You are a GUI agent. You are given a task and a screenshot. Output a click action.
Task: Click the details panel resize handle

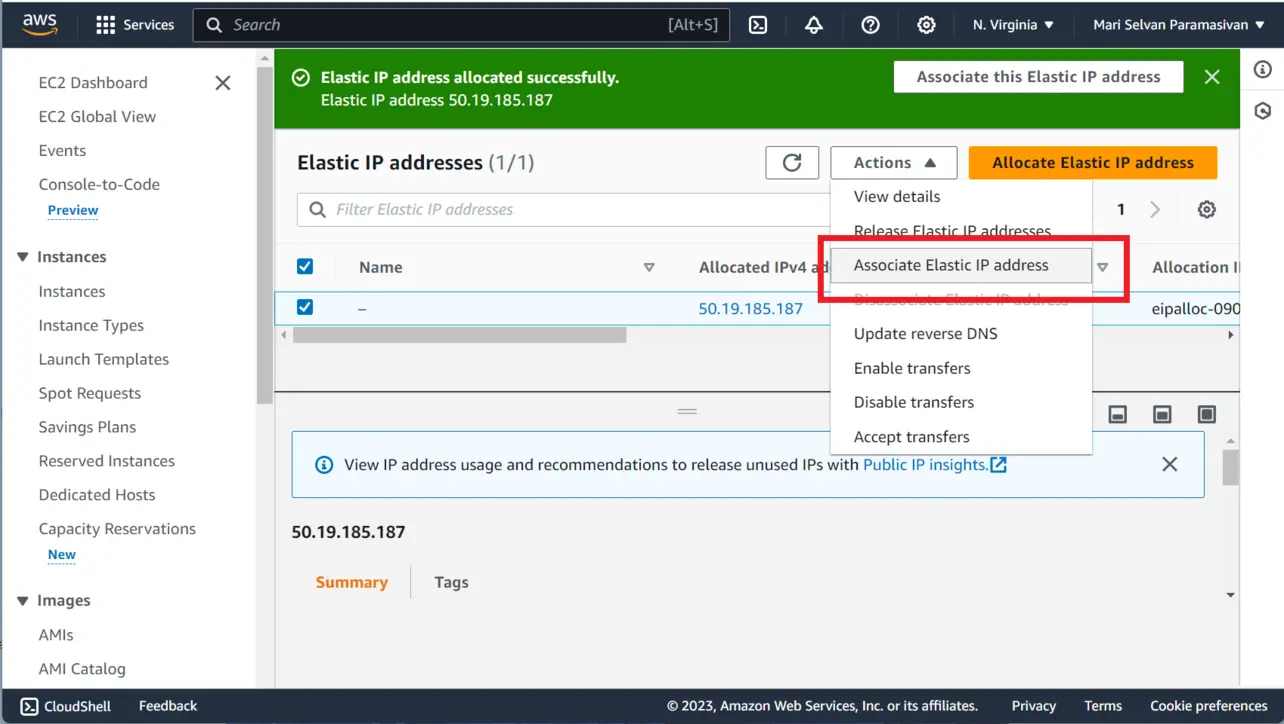click(x=687, y=411)
